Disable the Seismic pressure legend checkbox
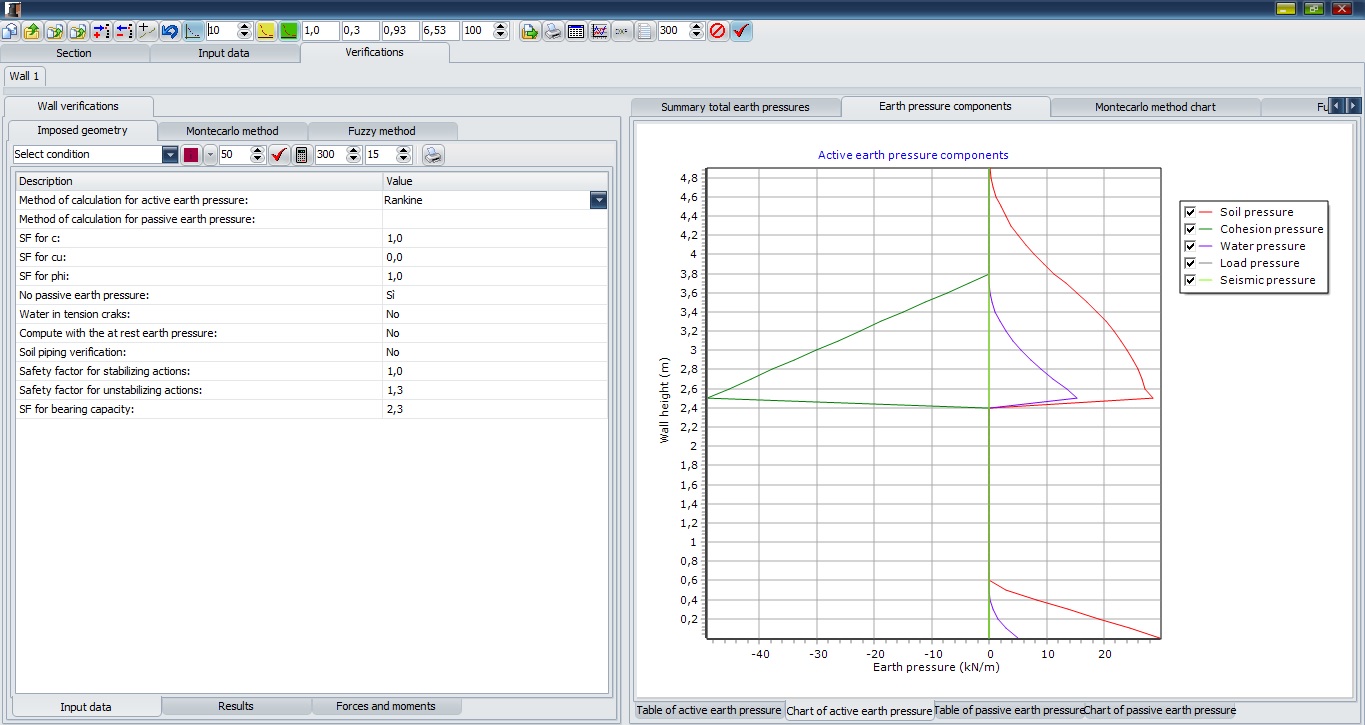The image size is (1365, 725). [1190, 280]
